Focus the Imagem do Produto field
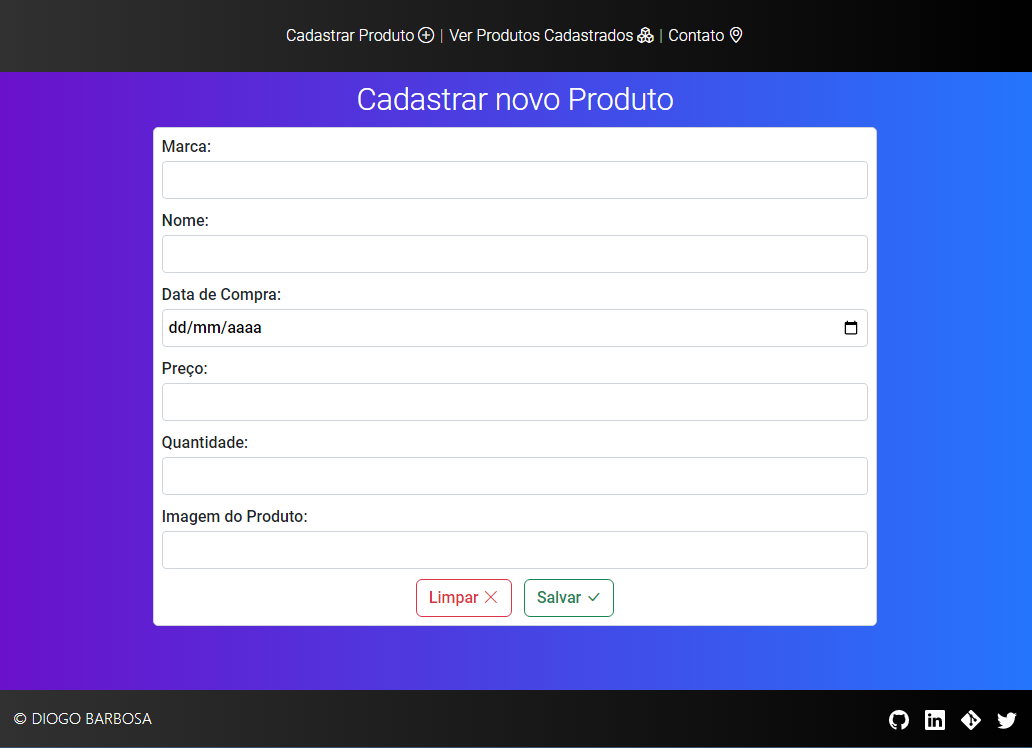The width and height of the screenshot is (1032, 748). [x=514, y=550]
